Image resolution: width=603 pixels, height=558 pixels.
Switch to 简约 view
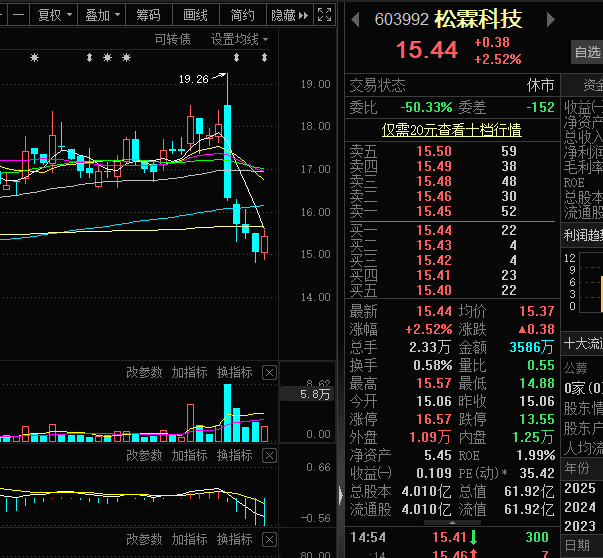[242, 15]
